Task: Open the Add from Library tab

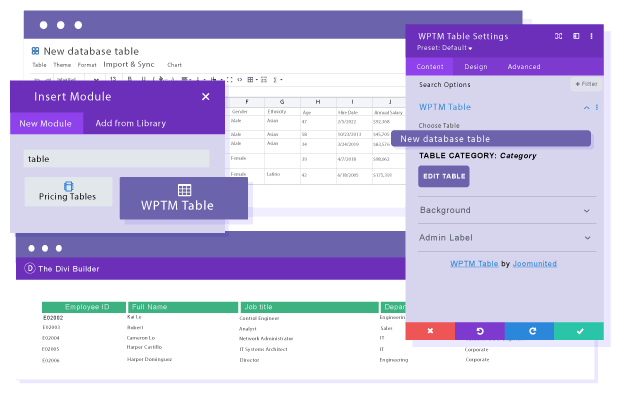Action: point(131,123)
